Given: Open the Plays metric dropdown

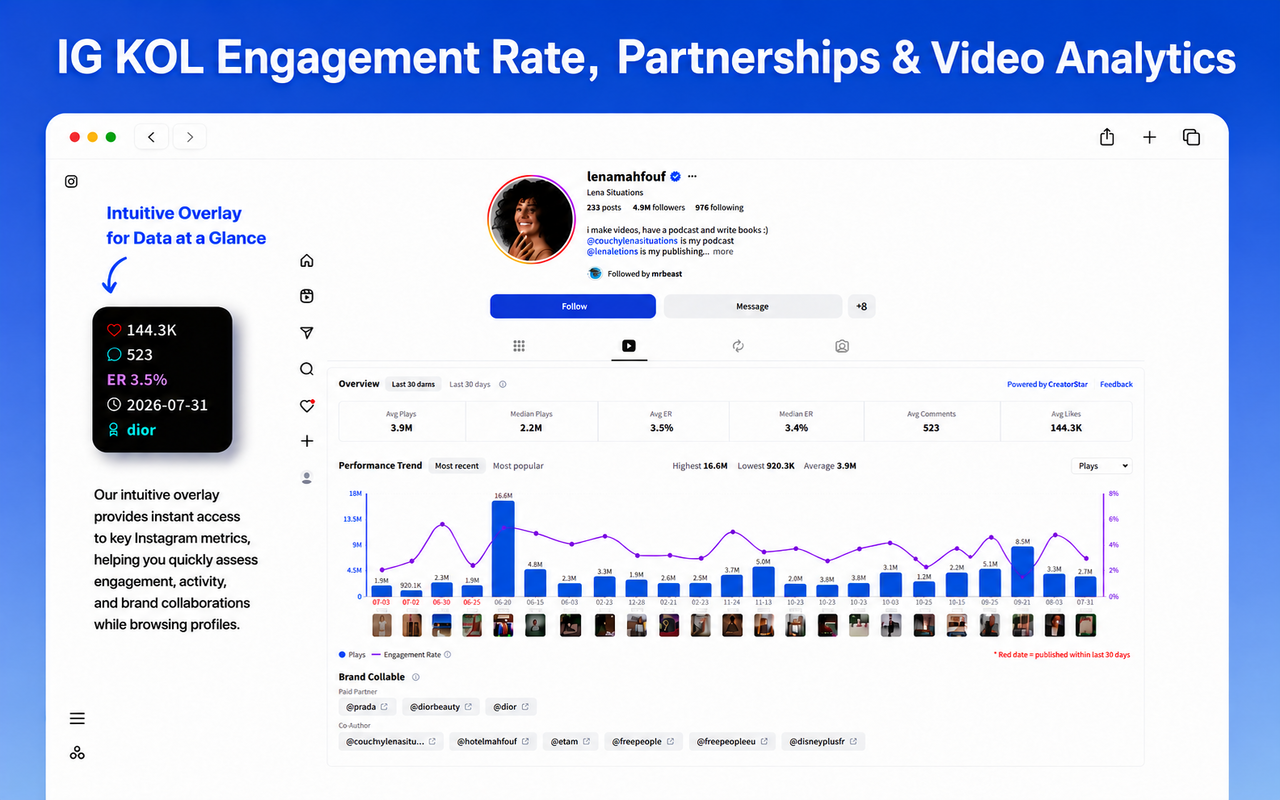Looking at the screenshot, I should point(1101,466).
